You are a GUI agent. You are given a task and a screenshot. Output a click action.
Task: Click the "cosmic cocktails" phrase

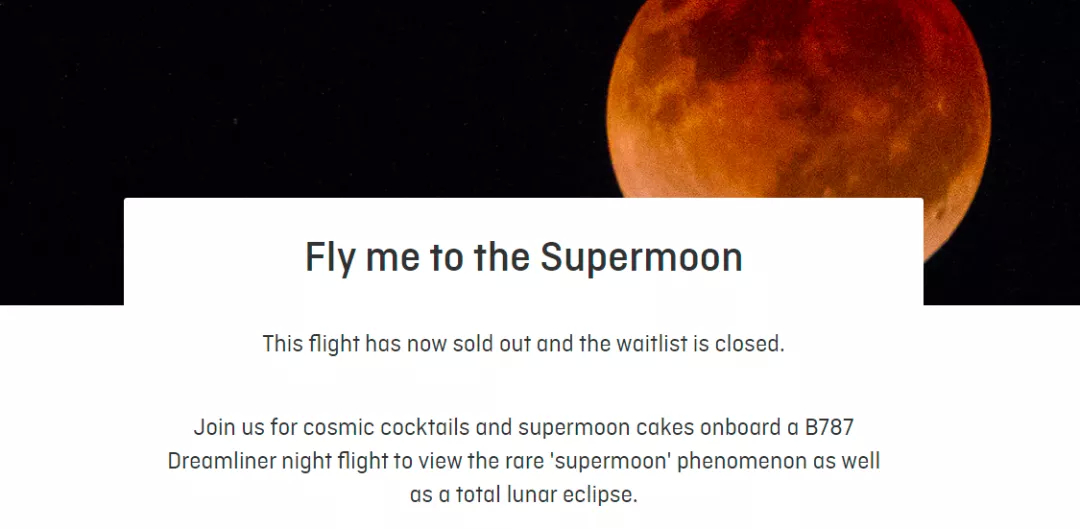pyautogui.click(x=386, y=427)
